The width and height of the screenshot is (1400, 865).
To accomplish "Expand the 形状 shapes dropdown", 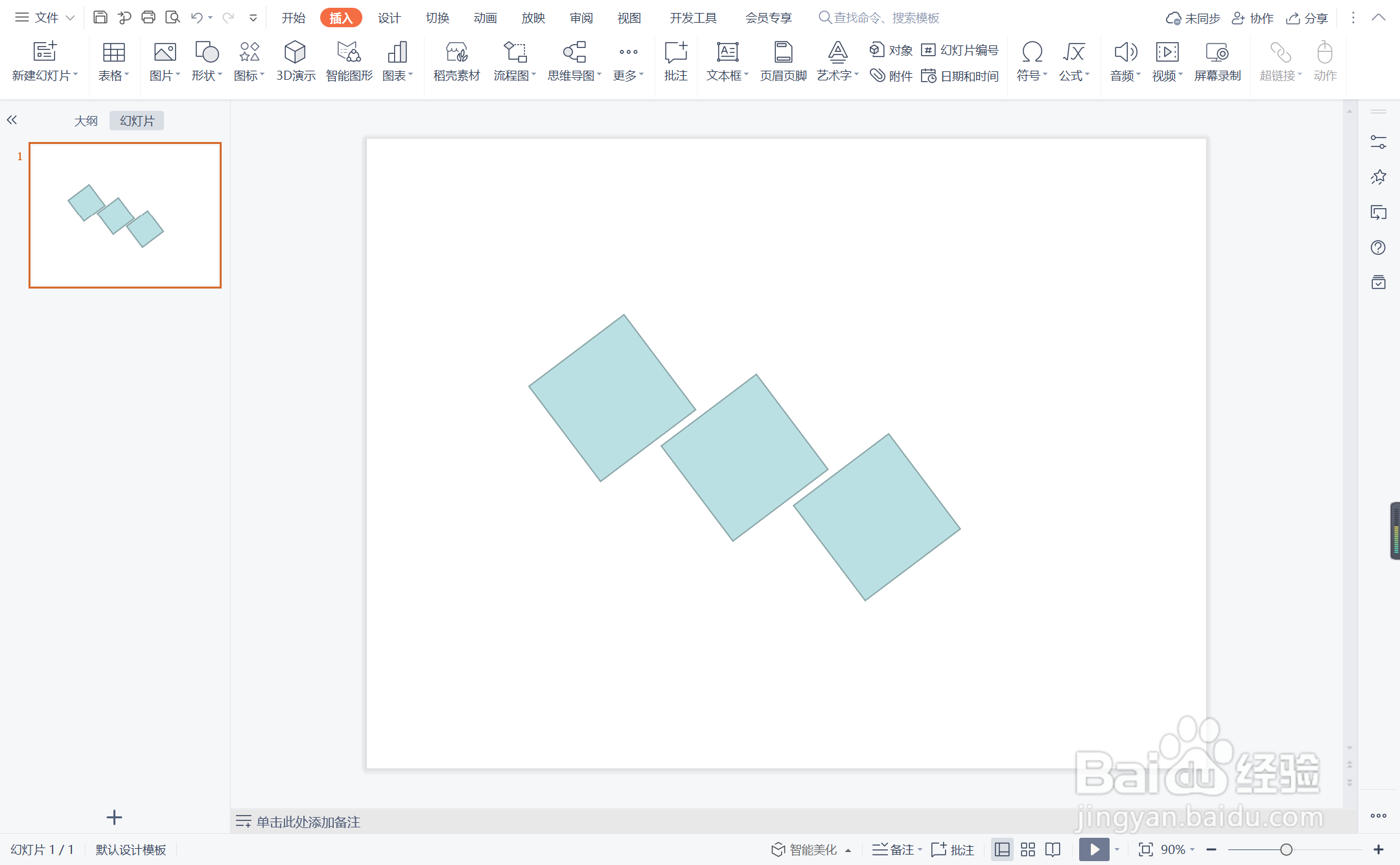I will 207,76.
